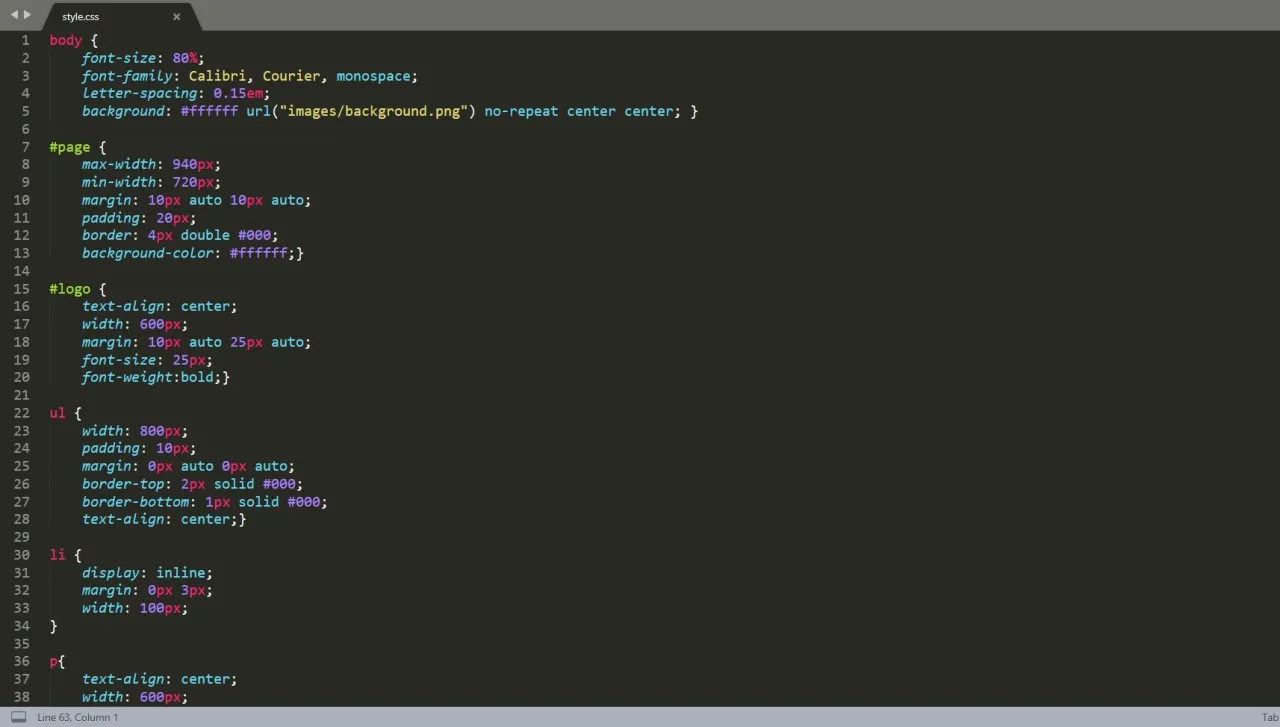Close the style.css tab
The width and height of the screenshot is (1280, 727).
[176, 16]
